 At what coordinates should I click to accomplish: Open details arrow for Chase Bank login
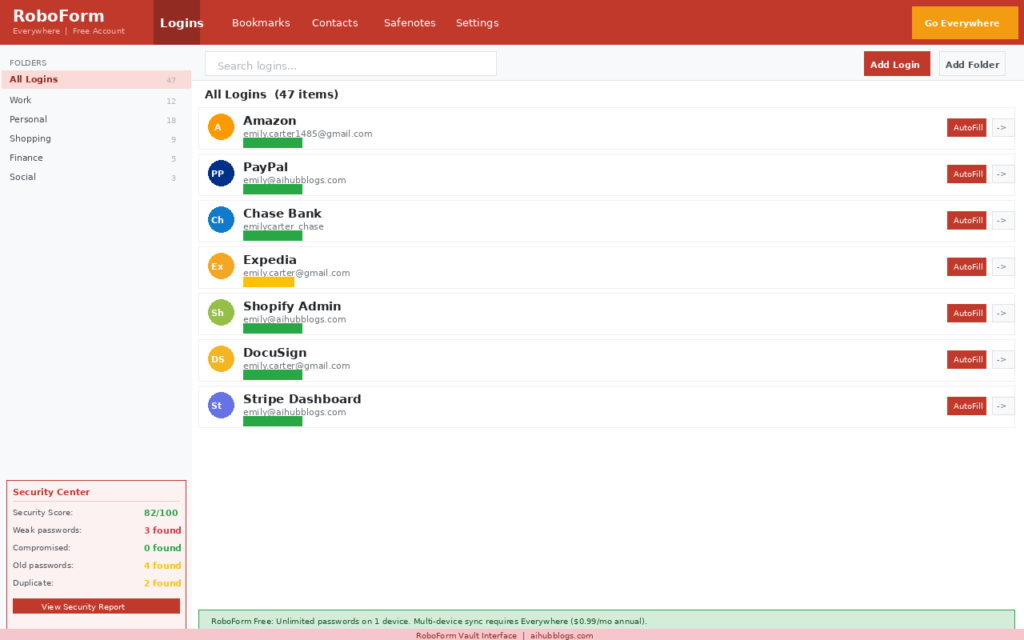tap(1002, 220)
